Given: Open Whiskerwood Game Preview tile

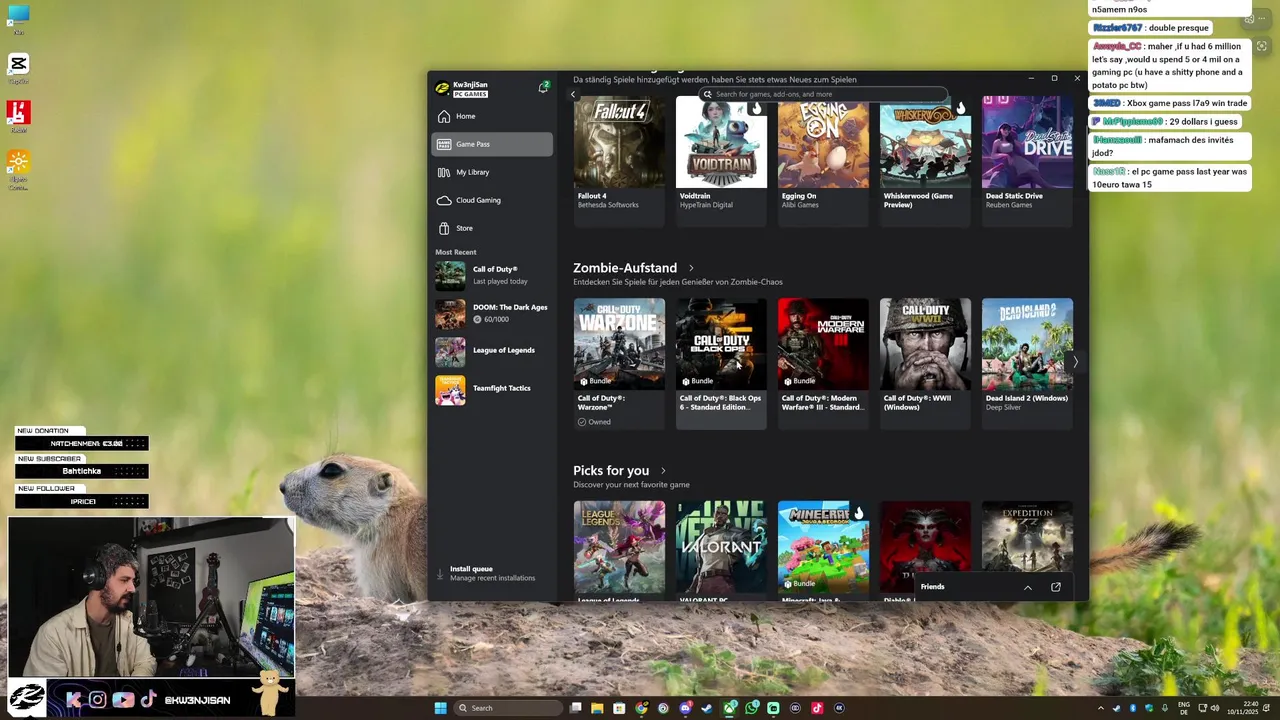Looking at the screenshot, I should click(925, 160).
